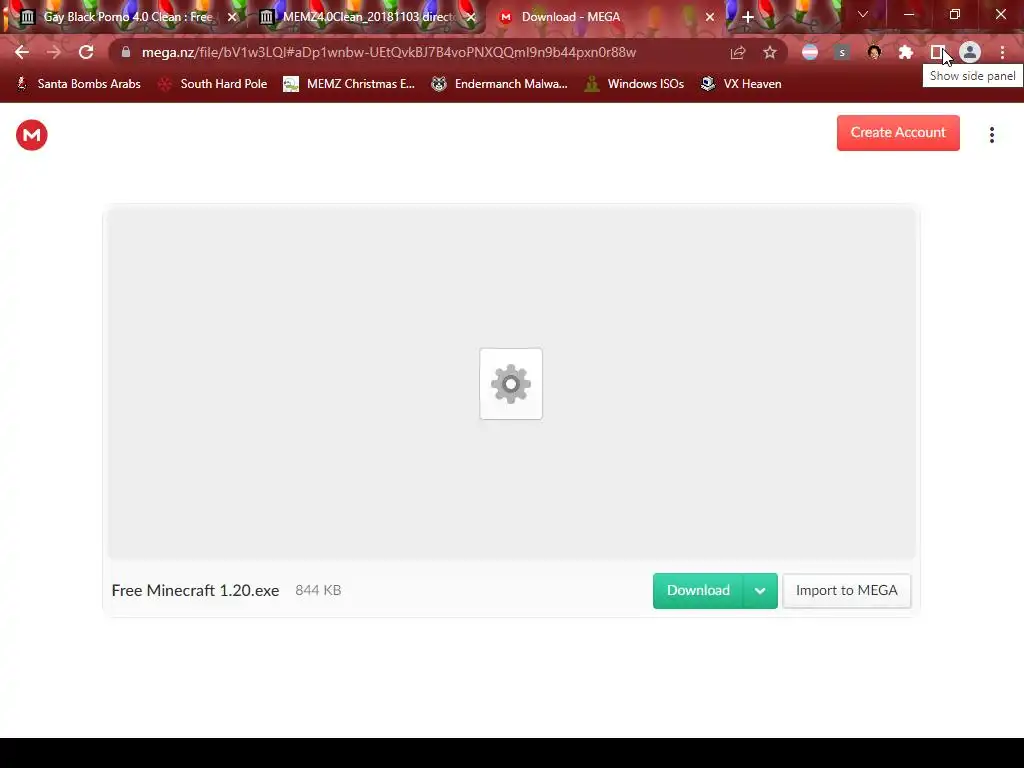Expand tab search chevron
Viewport: 1024px width, 768px height.
863,14
